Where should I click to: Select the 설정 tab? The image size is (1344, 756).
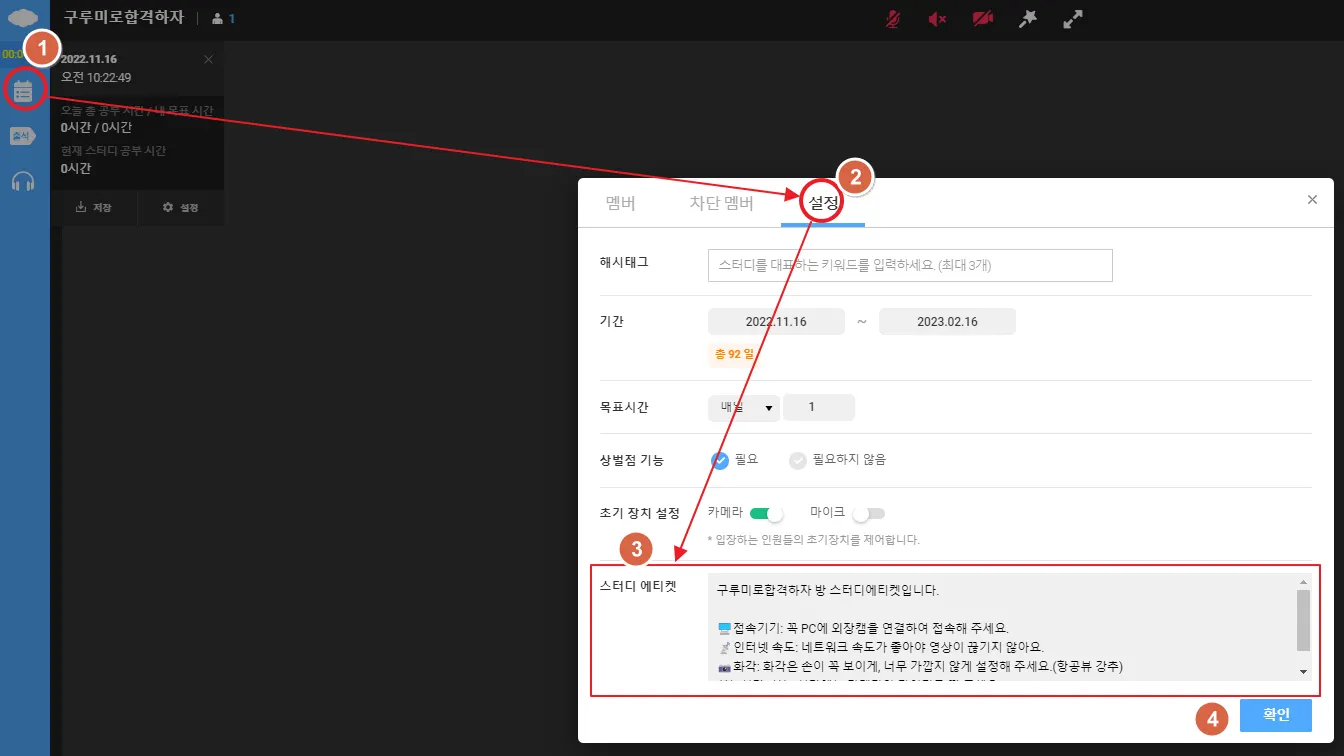coord(823,203)
